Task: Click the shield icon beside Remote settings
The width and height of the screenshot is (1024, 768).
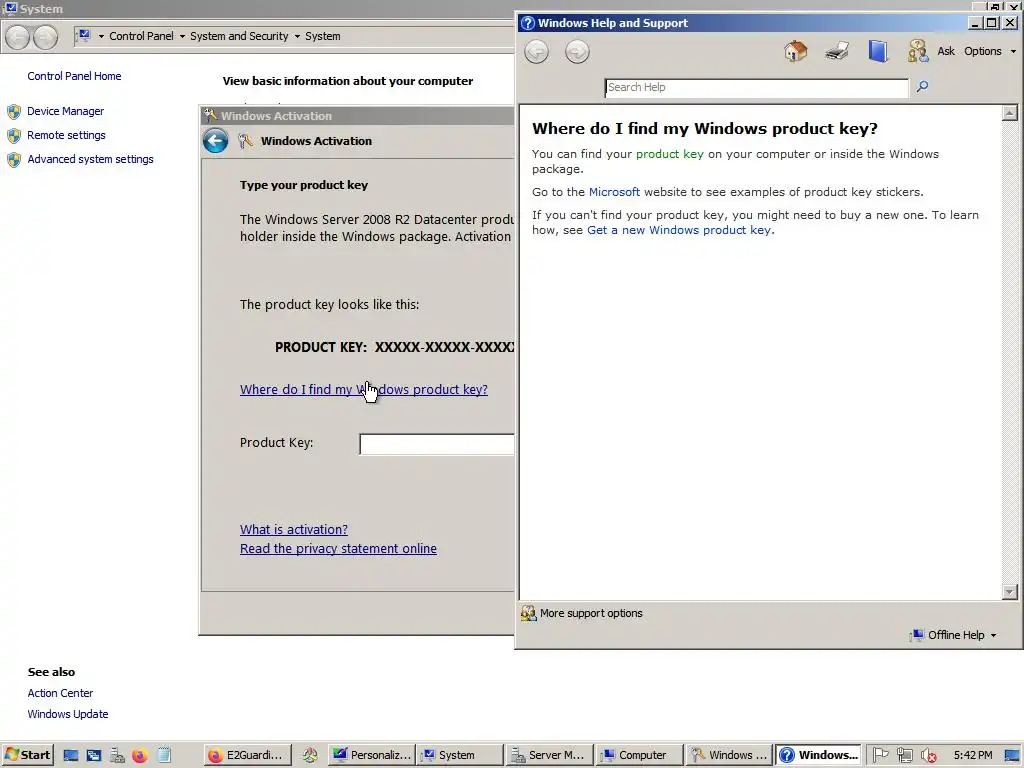Action: 14,136
